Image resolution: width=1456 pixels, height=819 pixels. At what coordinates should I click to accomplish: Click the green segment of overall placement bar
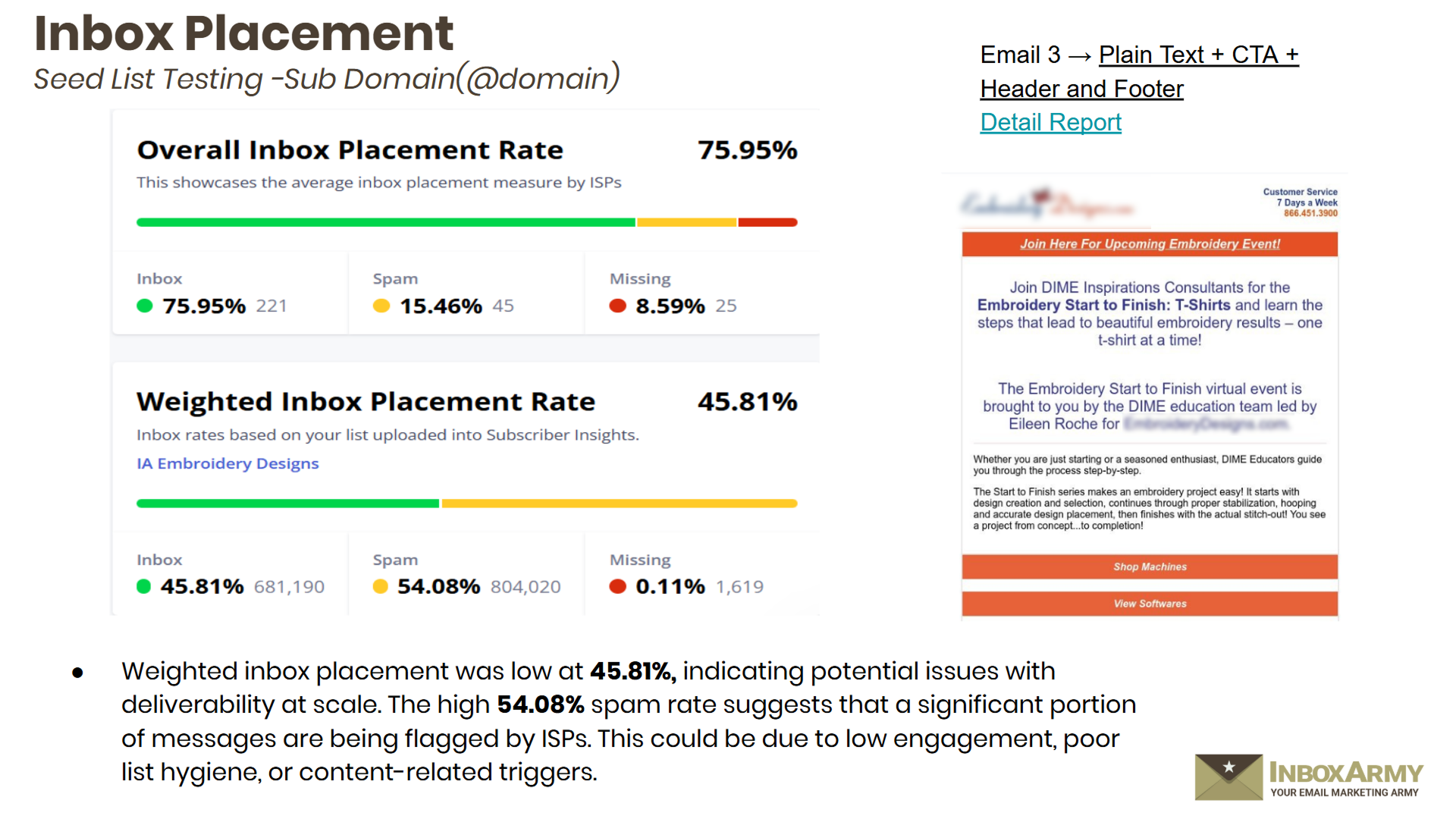385,222
